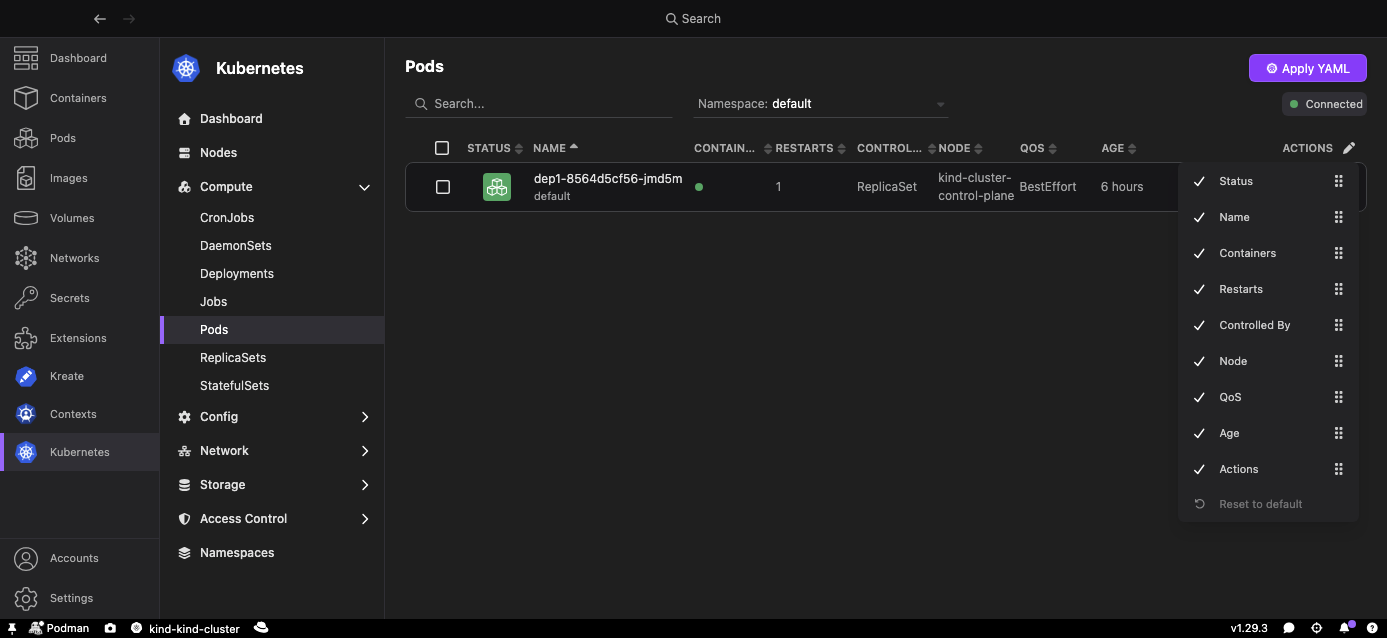Screen dimensions: 1387x638
Task: Open Networks in the main sidebar
Action: point(79,258)
